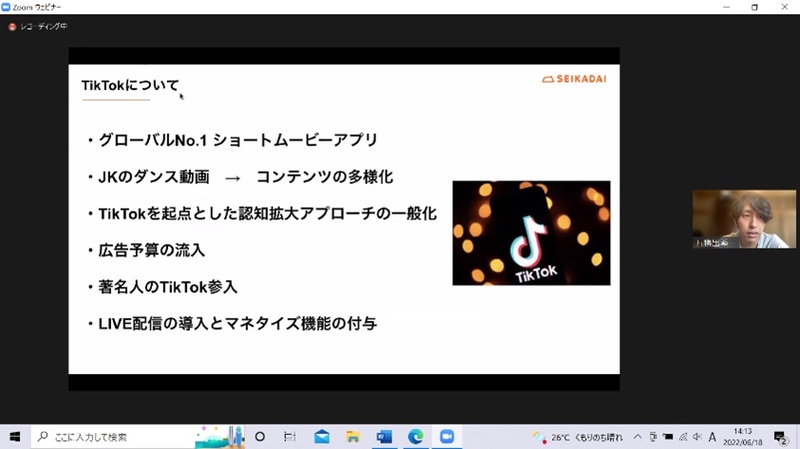Minimize the Zoom webinar window

click(x=727, y=7)
